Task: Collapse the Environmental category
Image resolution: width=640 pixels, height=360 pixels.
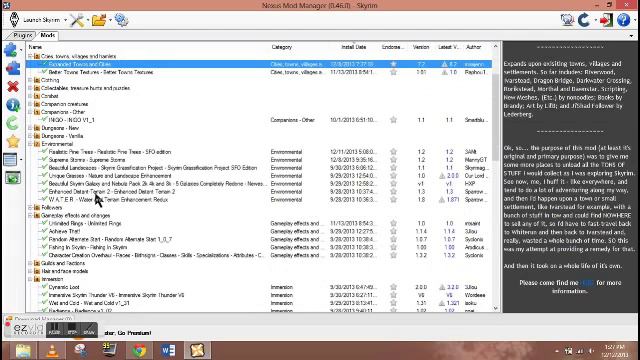Action: pyautogui.click(x=30, y=144)
